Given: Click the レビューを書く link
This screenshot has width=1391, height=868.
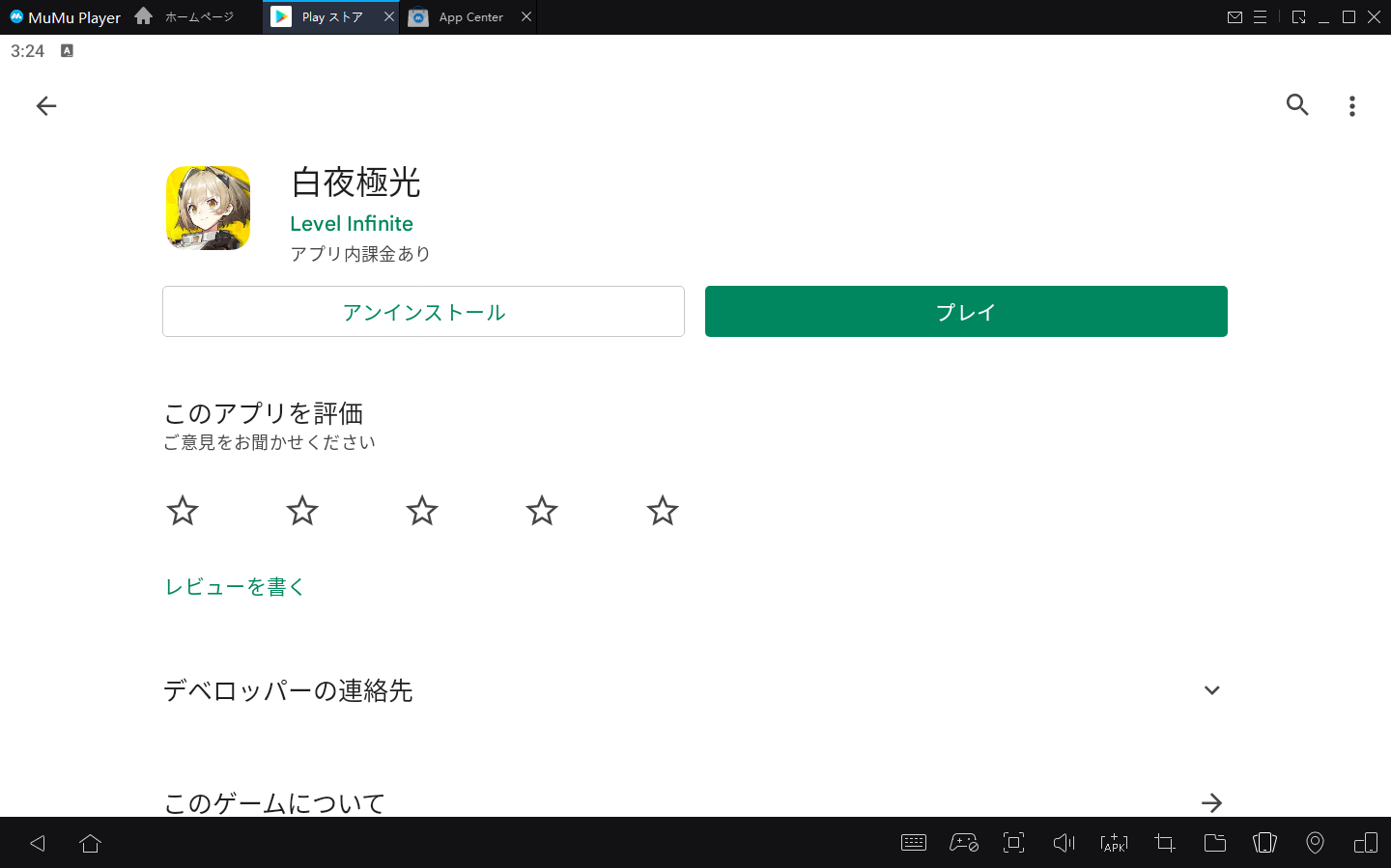Looking at the screenshot, I should coord(236,586).
